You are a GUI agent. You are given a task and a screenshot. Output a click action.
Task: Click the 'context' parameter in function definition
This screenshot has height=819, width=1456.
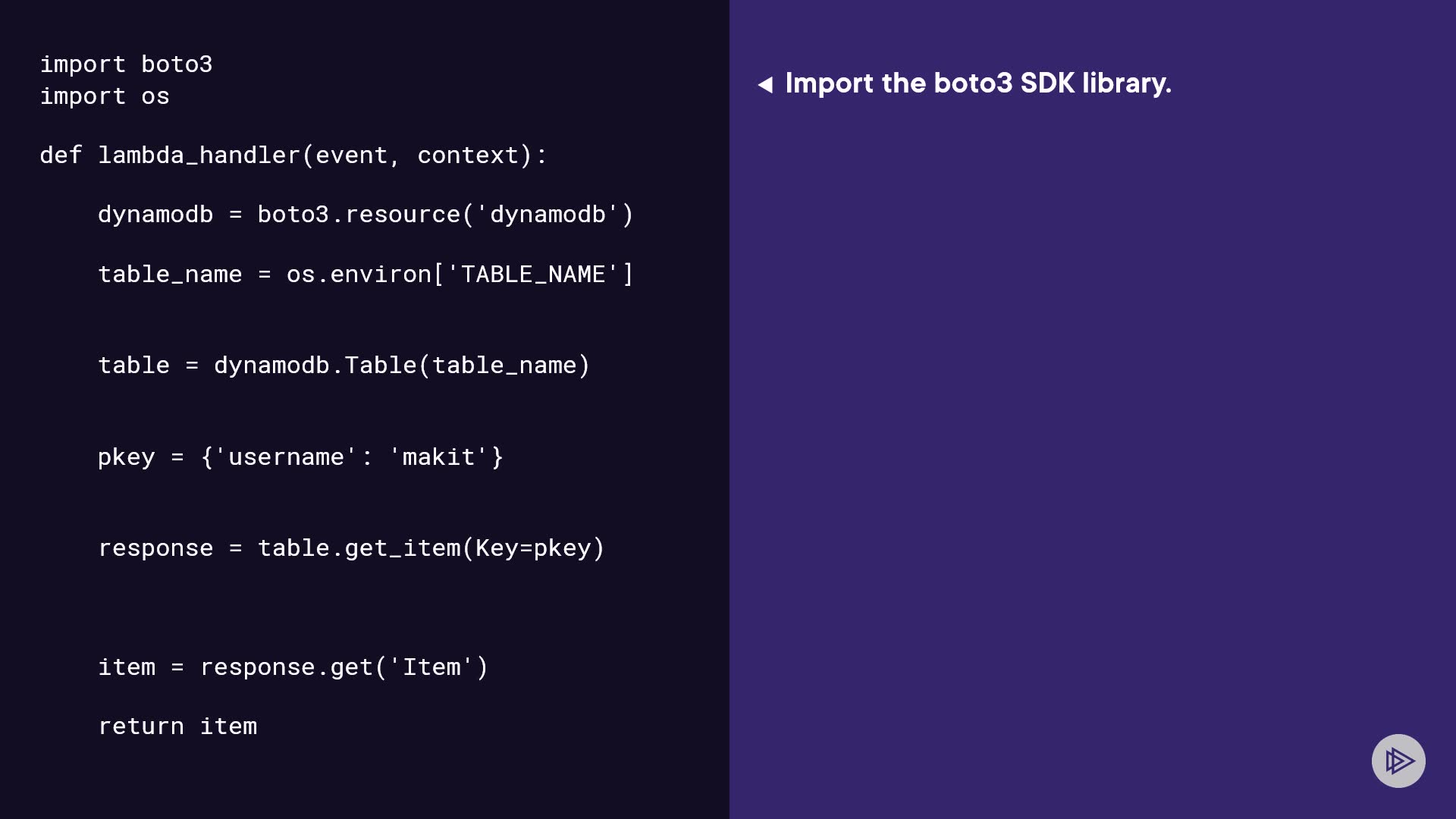[x=468, y=155]
